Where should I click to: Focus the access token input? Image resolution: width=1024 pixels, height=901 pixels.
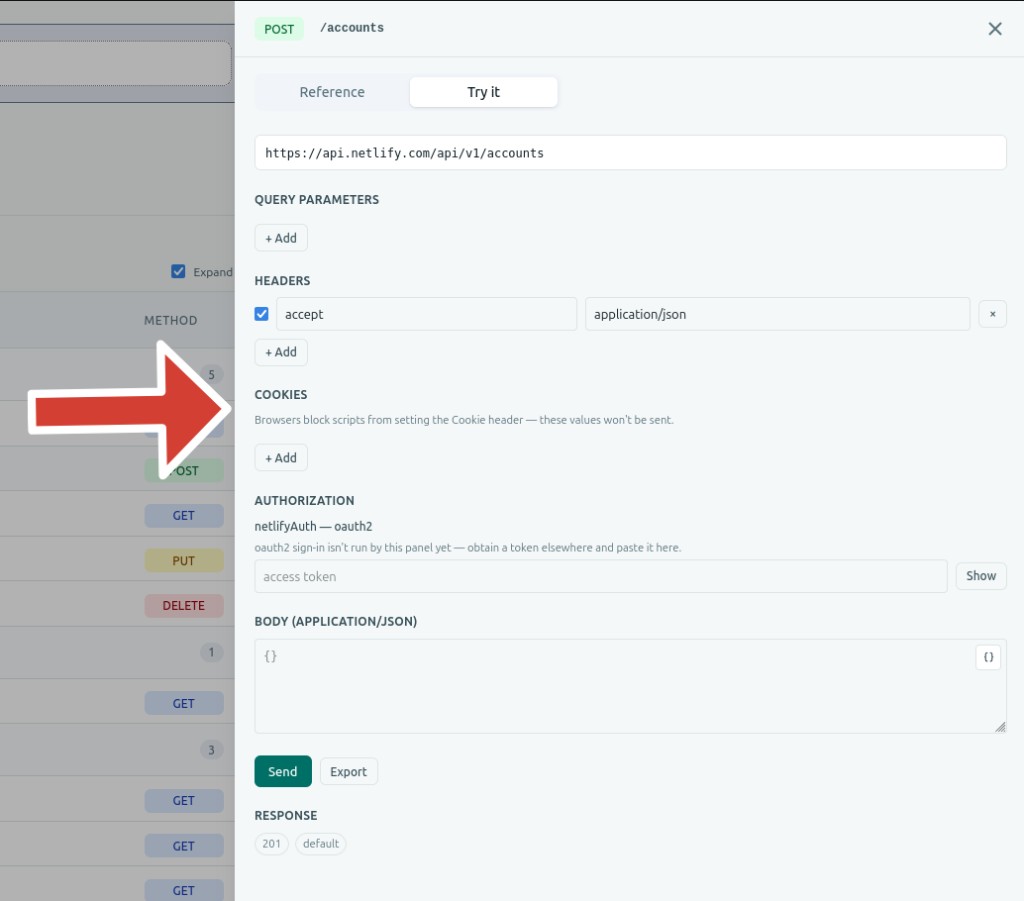pos(601,577)
